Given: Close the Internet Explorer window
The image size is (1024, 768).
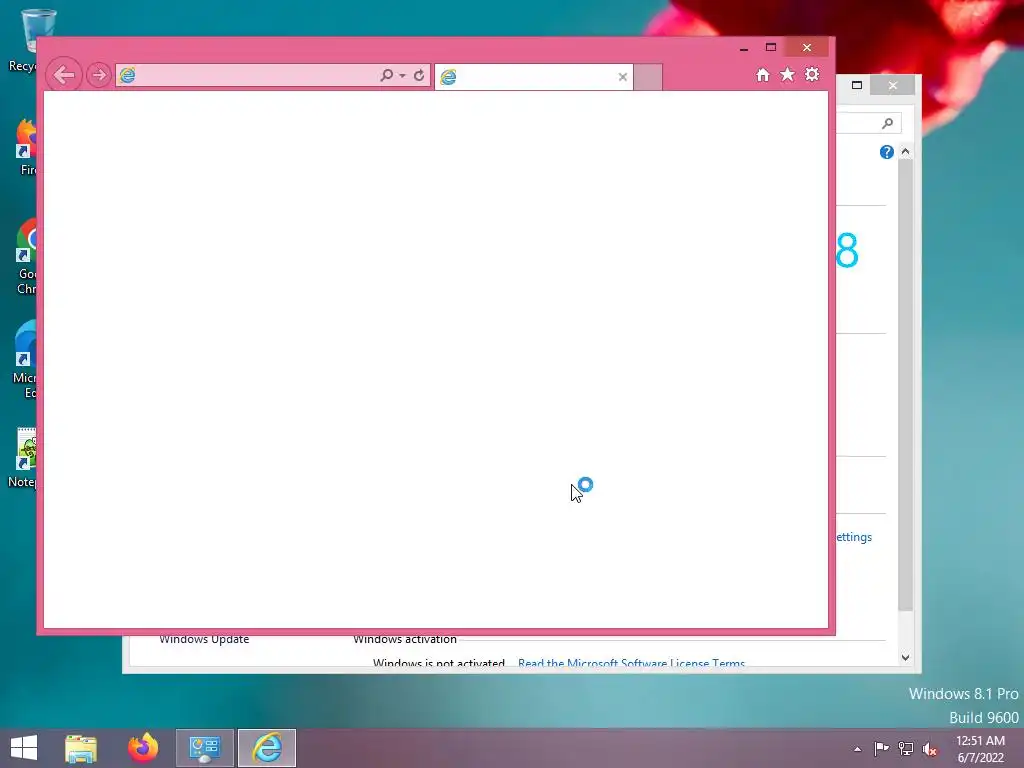Looking at the screenshot, I should click(x=807, y=48).
